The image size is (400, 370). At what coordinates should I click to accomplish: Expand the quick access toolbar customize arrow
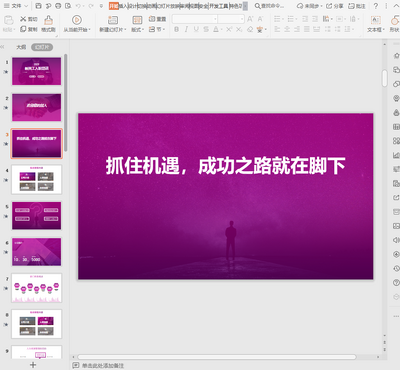tap(102, 6)
